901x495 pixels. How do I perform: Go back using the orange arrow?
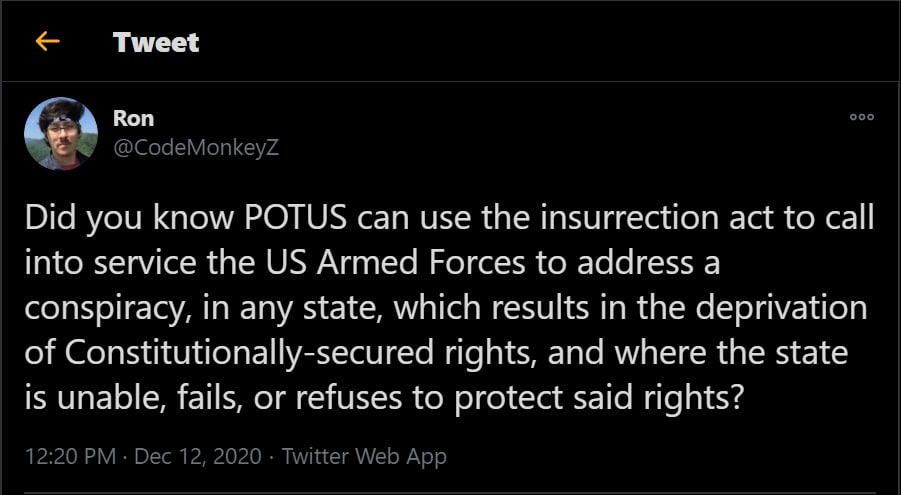(47, 42)
